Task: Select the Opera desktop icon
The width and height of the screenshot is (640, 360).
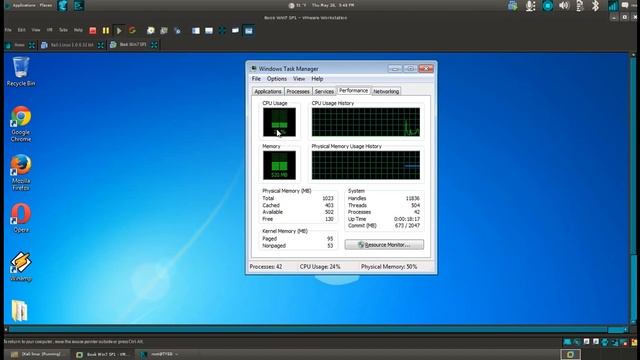Action: (x=21, y=218)
